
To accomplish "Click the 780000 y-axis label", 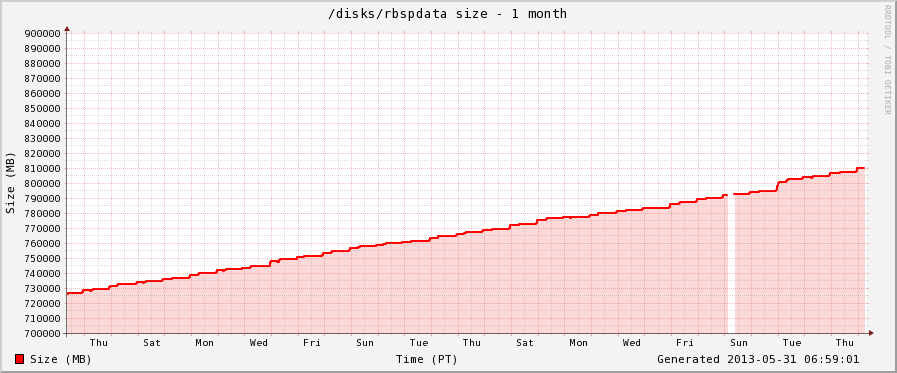I will click(42, 213).
